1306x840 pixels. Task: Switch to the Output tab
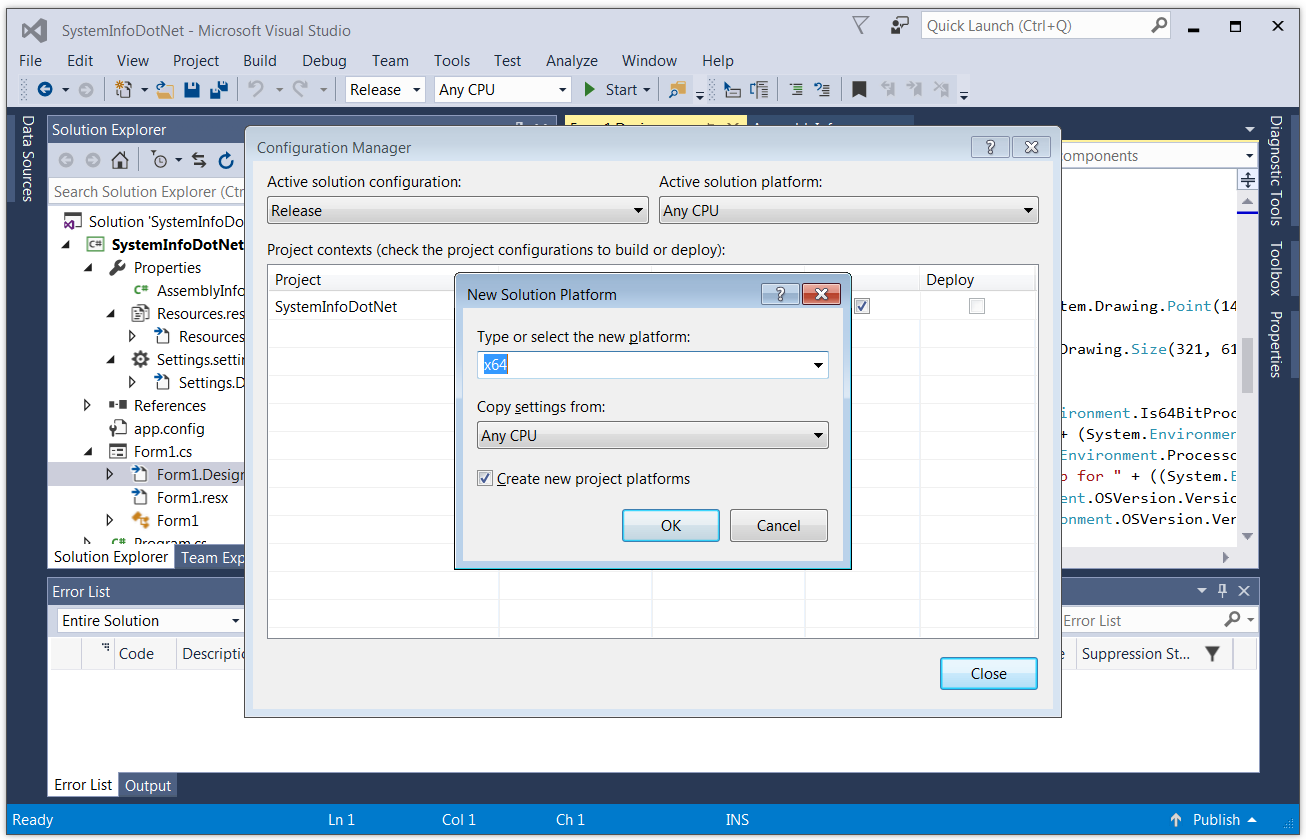[148, 786]
